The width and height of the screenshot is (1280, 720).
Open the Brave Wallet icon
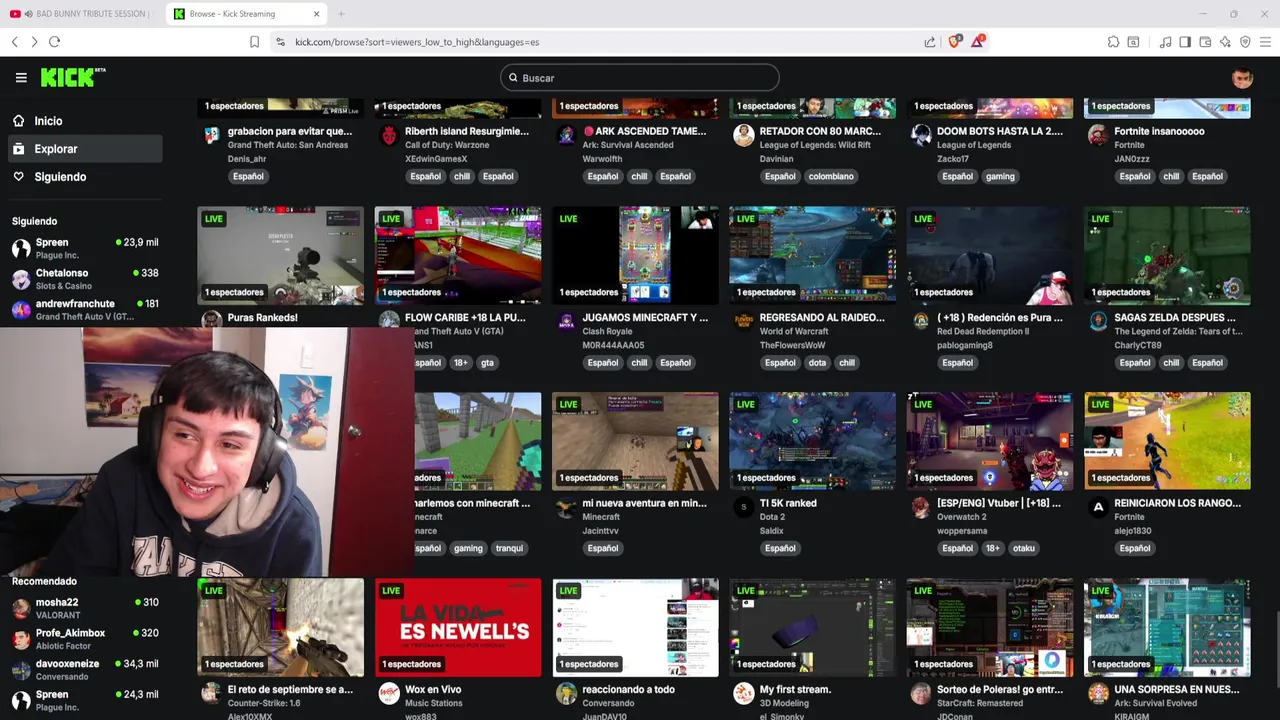coord(1205,42)
